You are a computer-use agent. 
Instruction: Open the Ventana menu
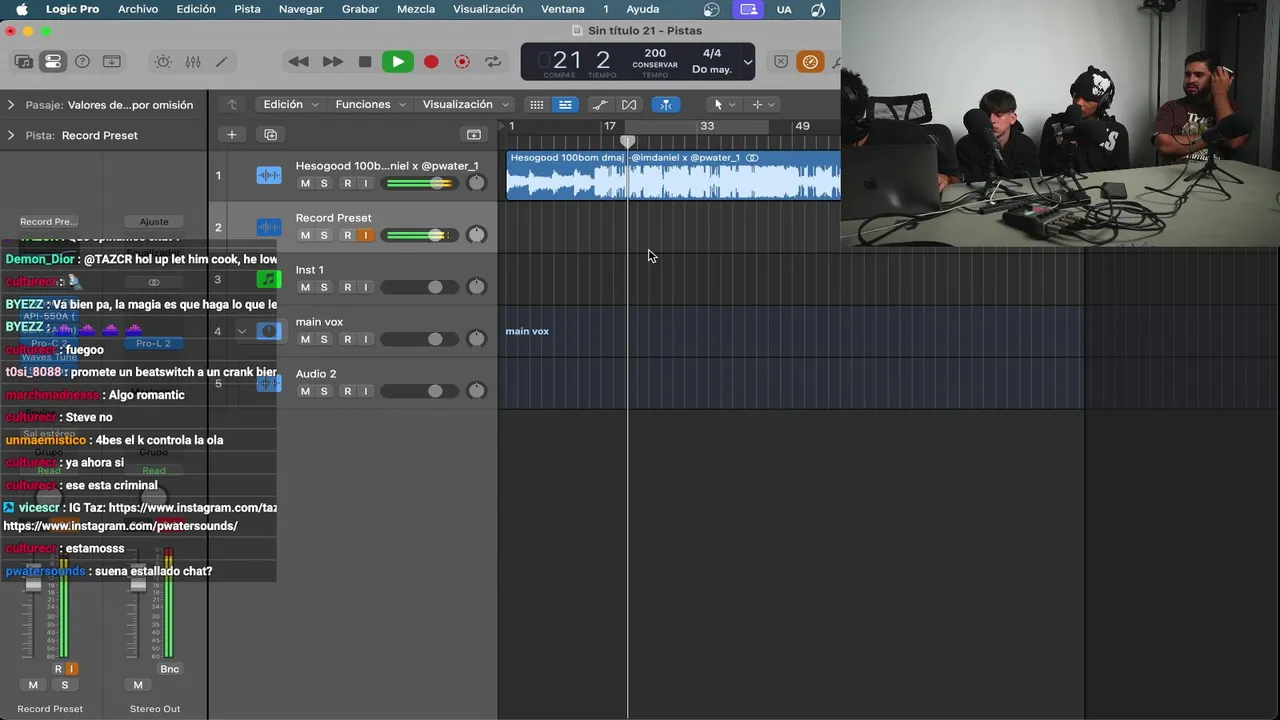[562, 9]
